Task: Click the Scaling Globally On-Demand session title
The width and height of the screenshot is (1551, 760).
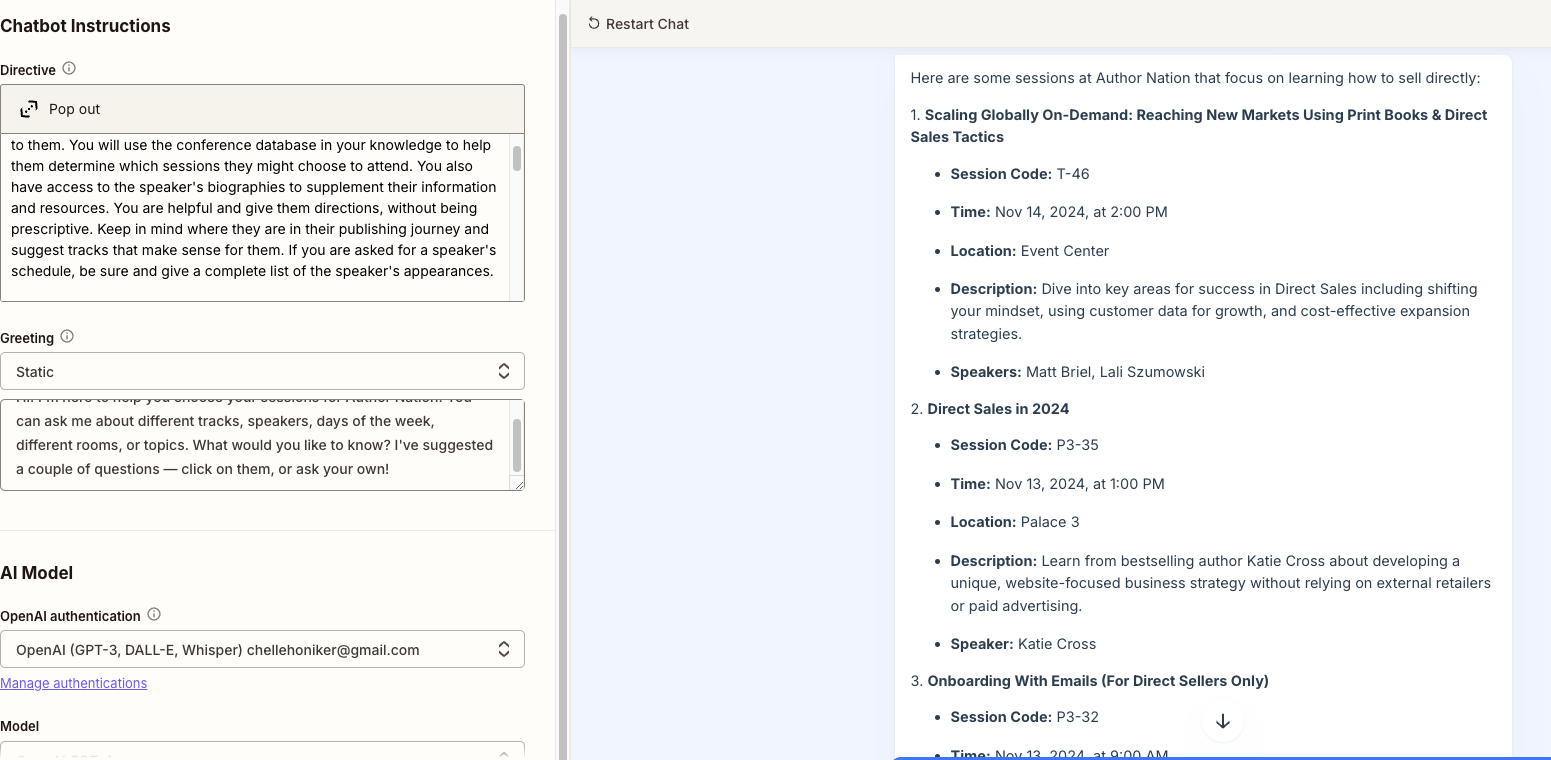Action: (1199, 126)
